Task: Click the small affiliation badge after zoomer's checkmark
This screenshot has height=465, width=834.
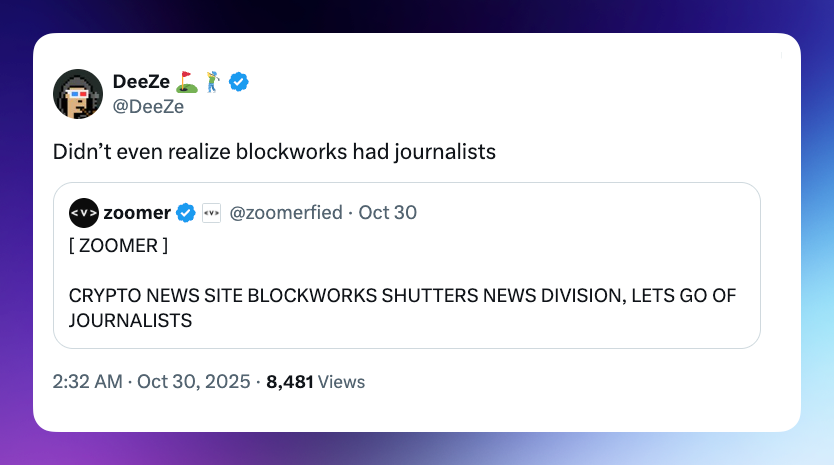Action: point(211,212)
